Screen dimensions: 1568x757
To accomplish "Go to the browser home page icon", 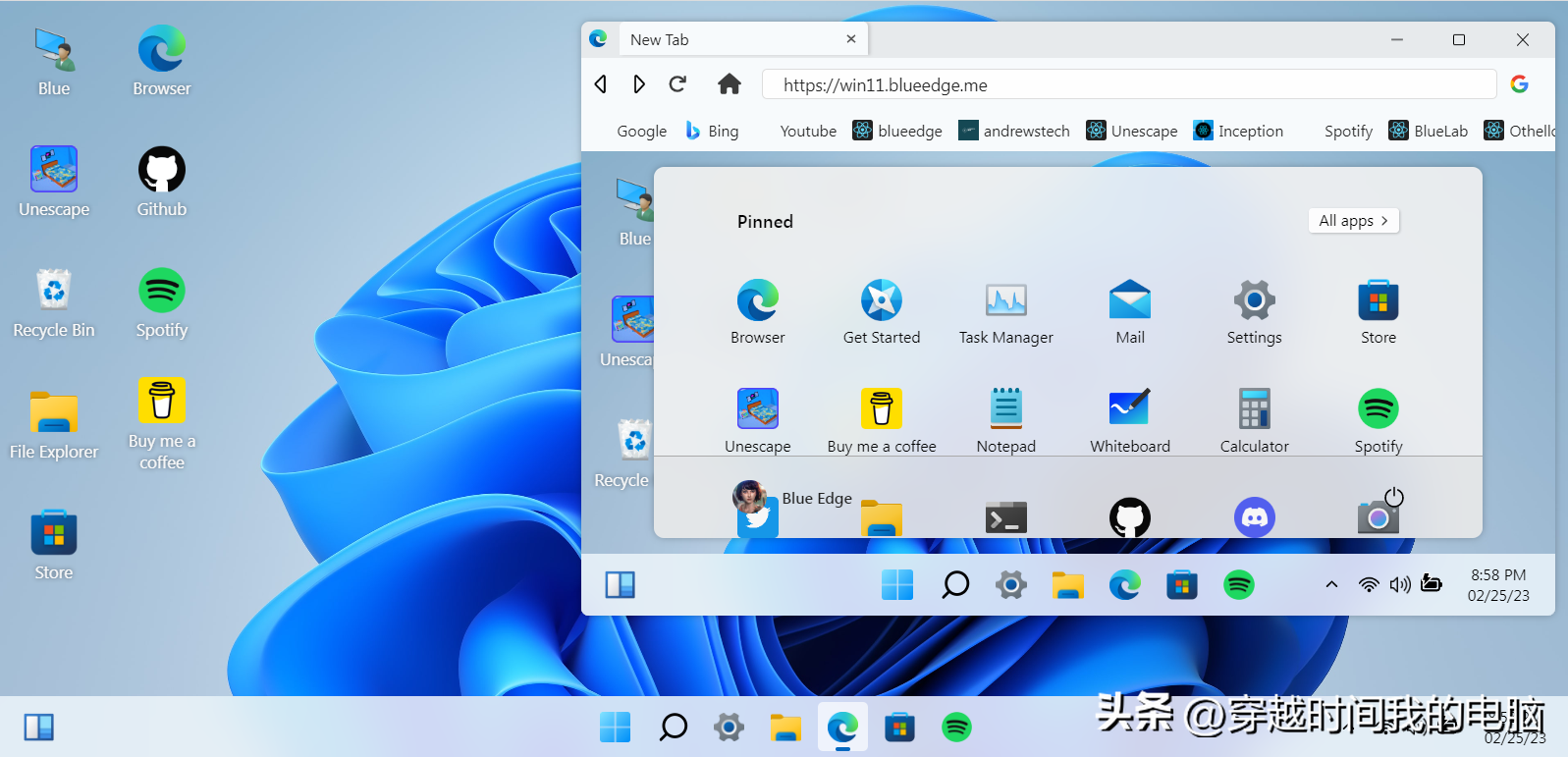I will point(729,84).
